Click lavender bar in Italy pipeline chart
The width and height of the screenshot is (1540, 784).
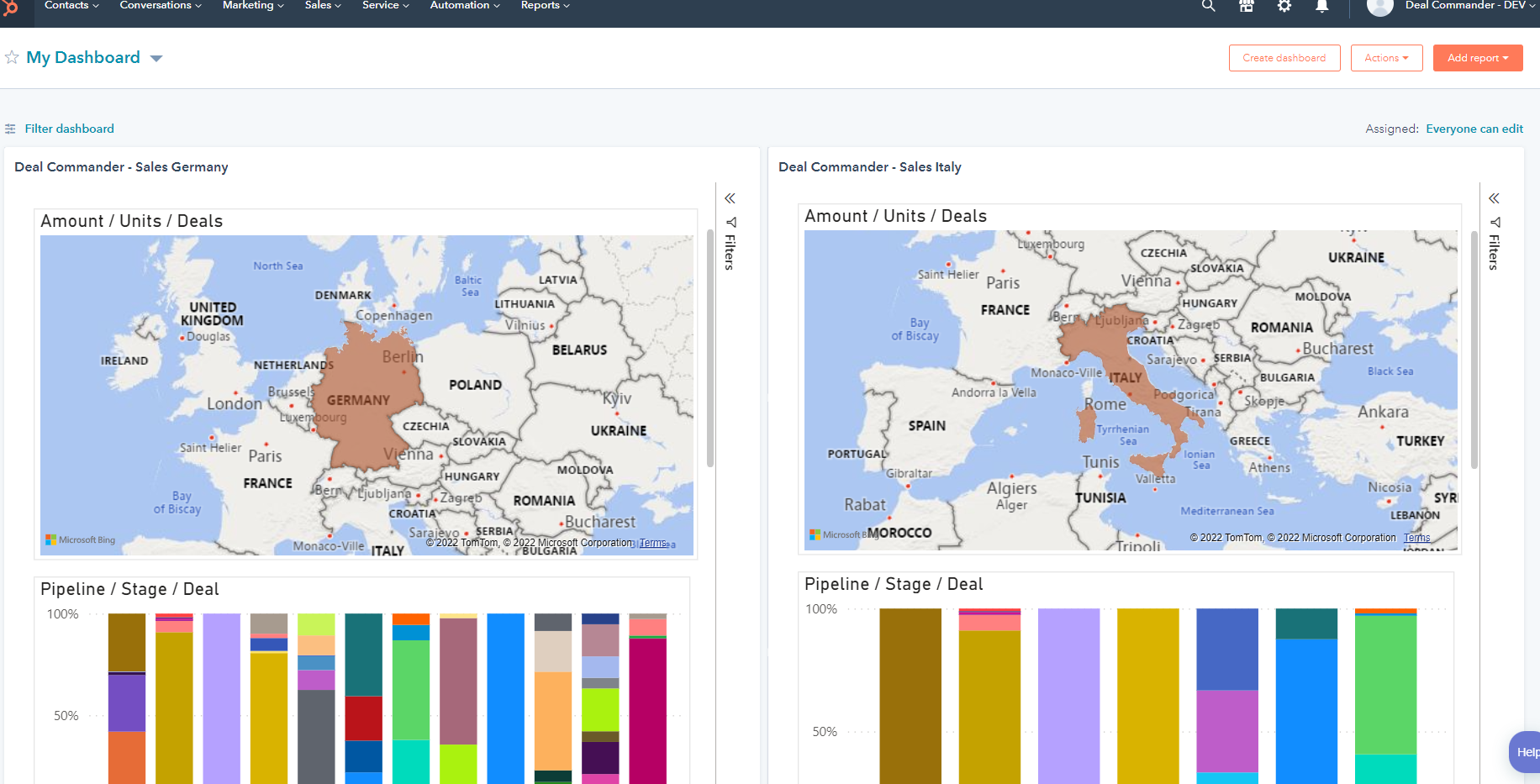point(1068,696)
